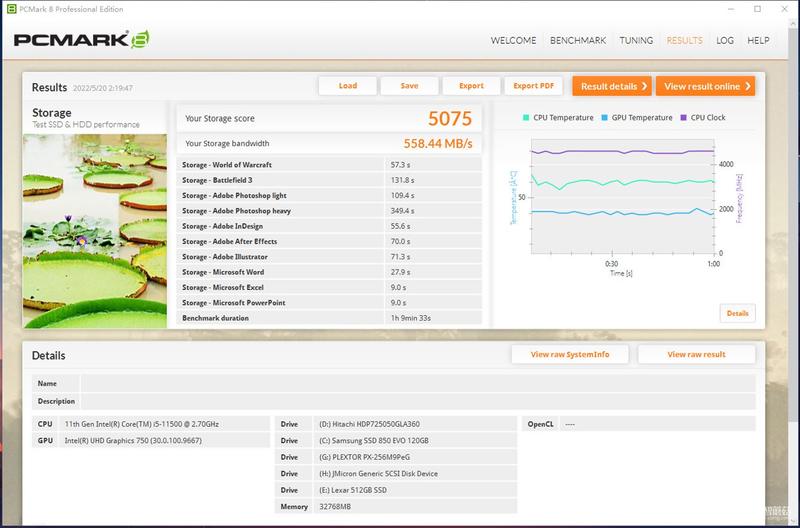Save the benchmark result
Viewport: 800px width, 528px height.
(410, 86)
